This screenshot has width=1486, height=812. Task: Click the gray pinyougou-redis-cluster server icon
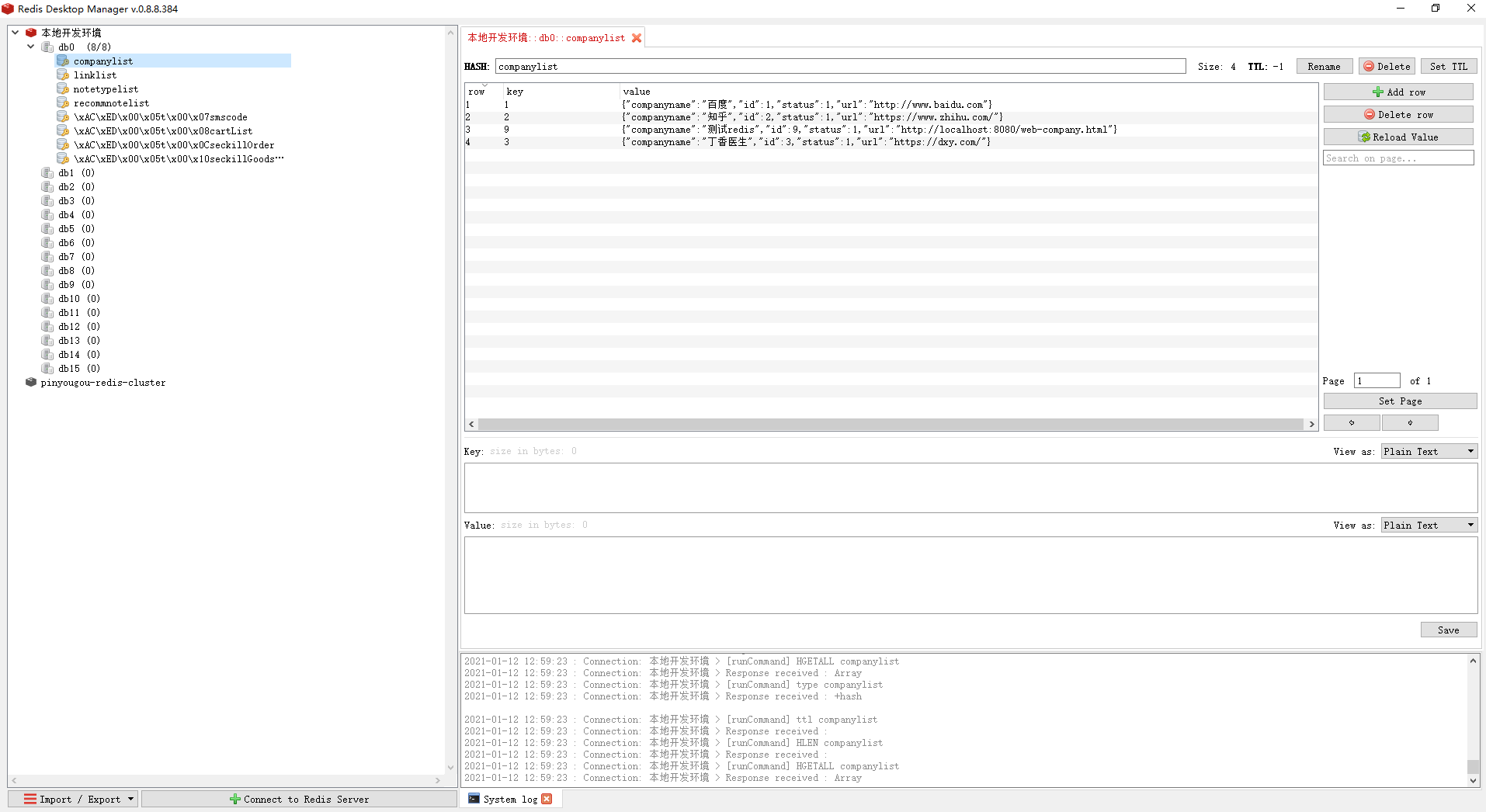coord(31,382)
